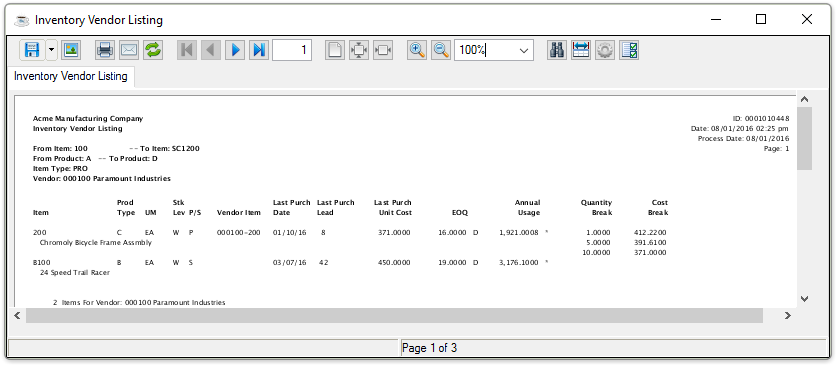Select fit page view icon
This screenshot has width=840, height=368.
(359, 50)
